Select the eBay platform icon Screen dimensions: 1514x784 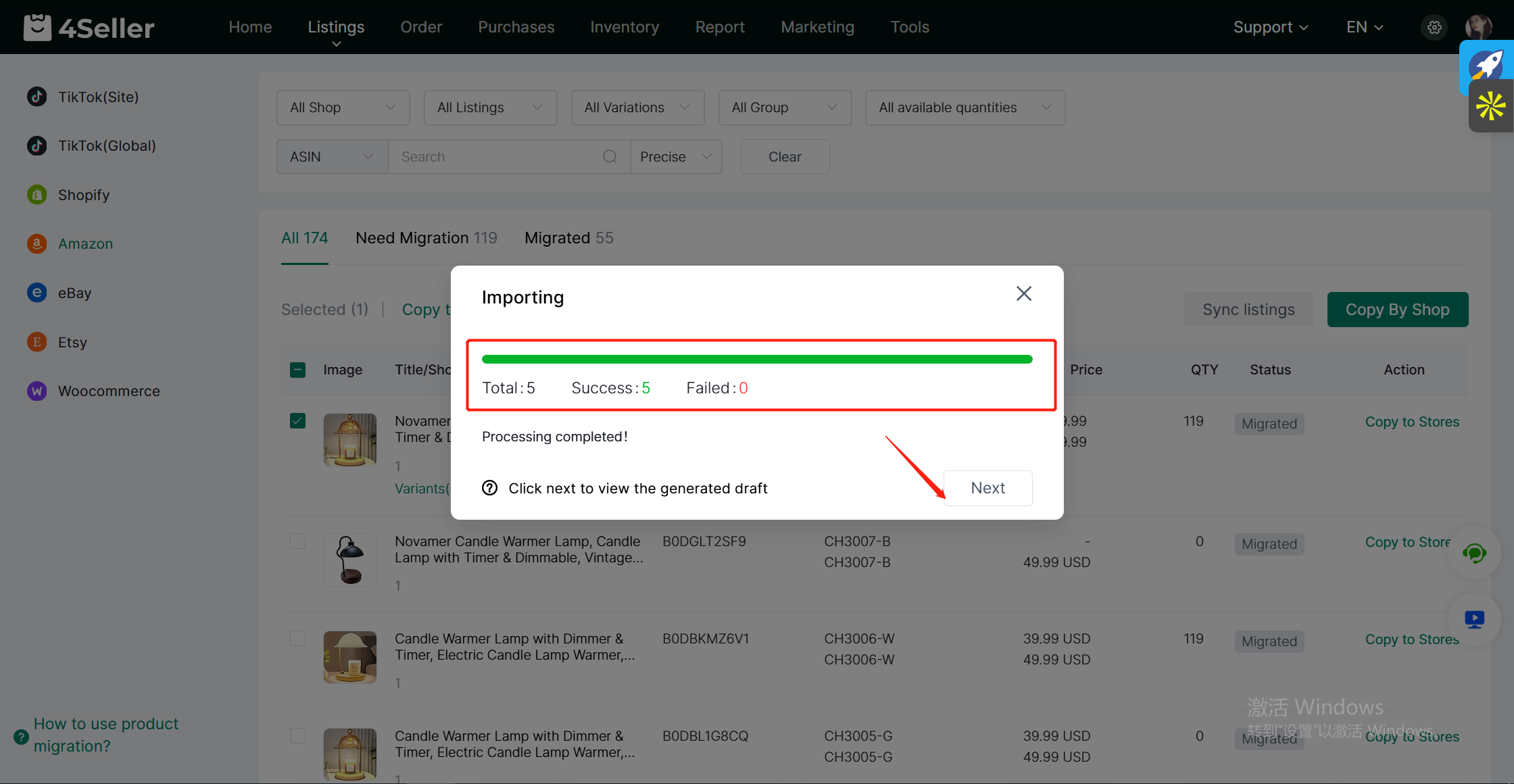click(36, 293)
